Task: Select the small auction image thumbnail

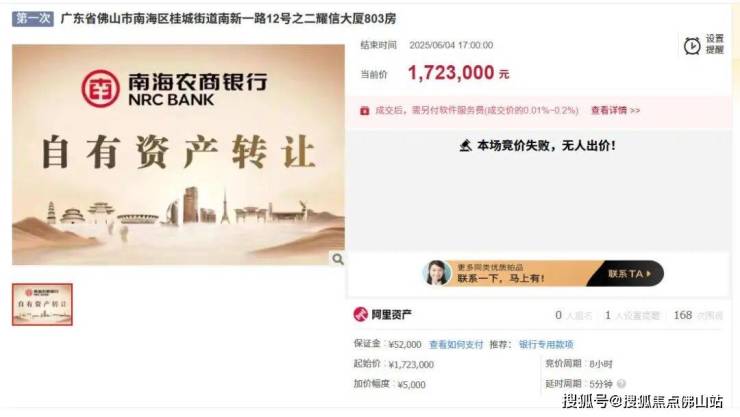Action: (x=42, y=304)
